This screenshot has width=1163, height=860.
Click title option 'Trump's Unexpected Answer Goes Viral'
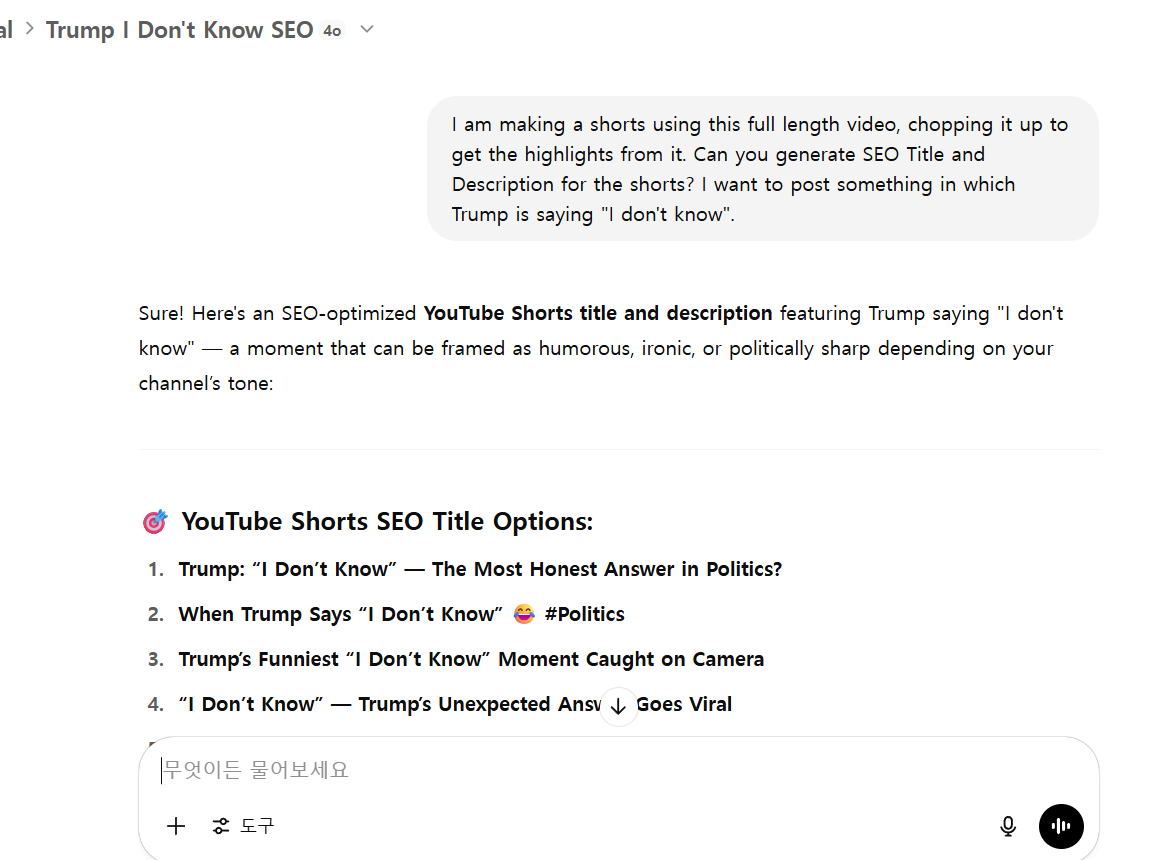click(455, 704)
